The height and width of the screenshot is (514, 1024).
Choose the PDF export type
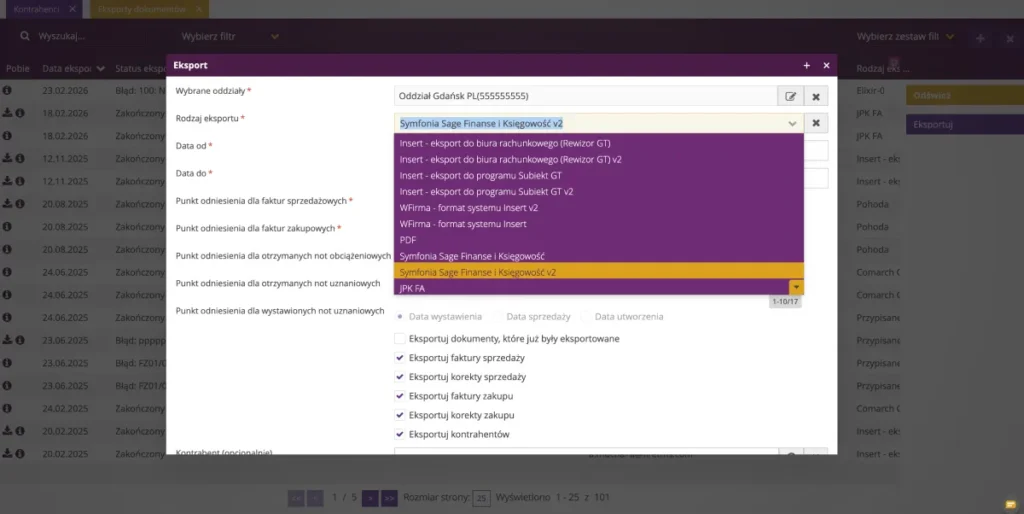click(598, 240)
